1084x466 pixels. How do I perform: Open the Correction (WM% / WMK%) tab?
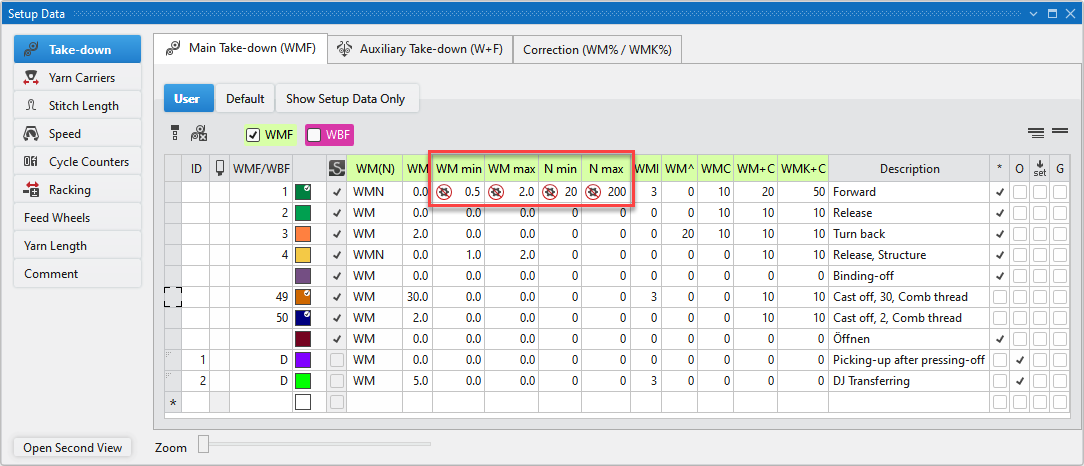pyautogui.click(x=596, y=49)
